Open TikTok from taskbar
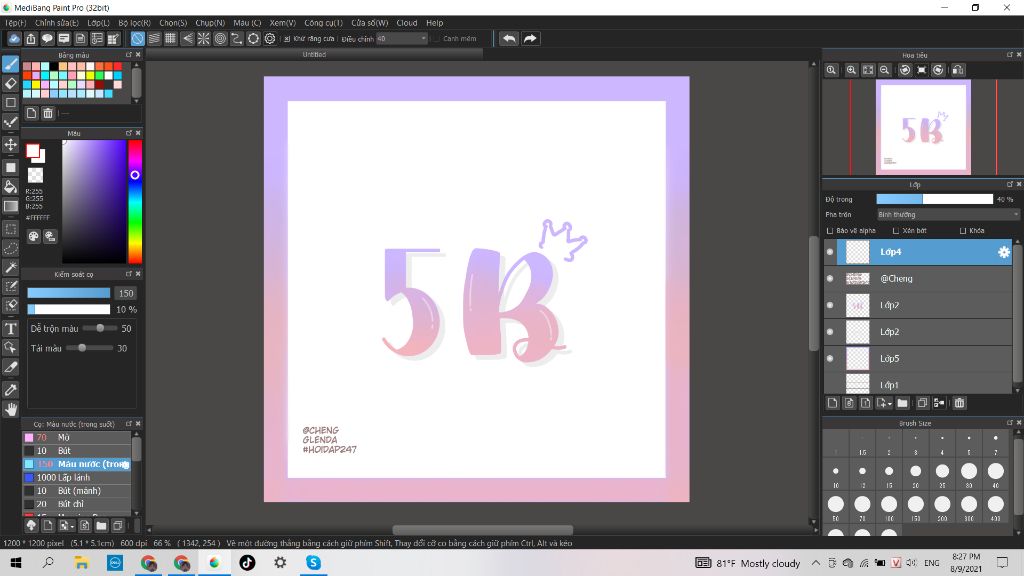The width and height of the screenshot is (1024, 576). pyautogui.click(x=247, y=562)
